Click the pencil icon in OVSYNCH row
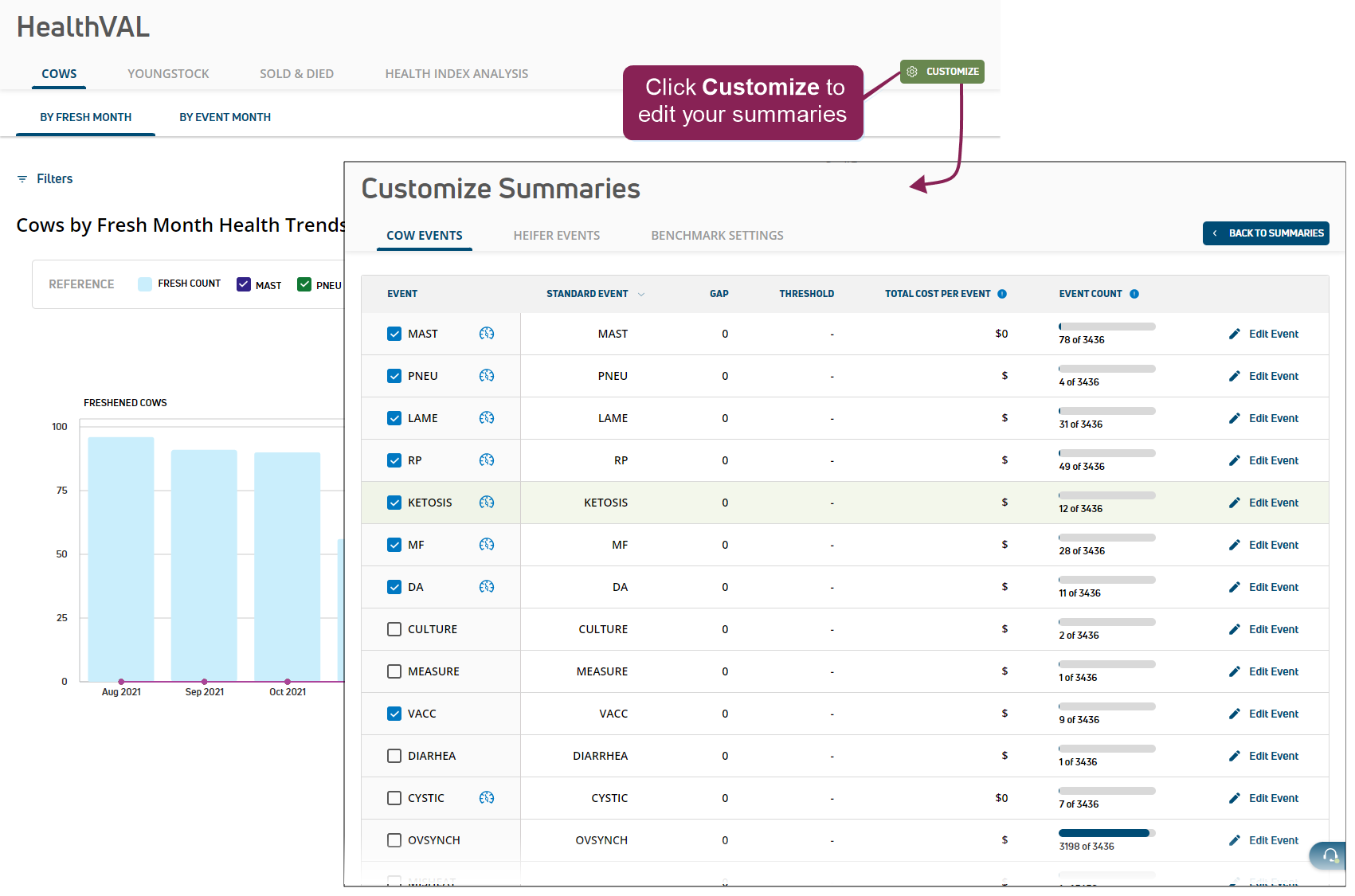The height and width of the screenshot is (896, 1355). (1234, 840)
